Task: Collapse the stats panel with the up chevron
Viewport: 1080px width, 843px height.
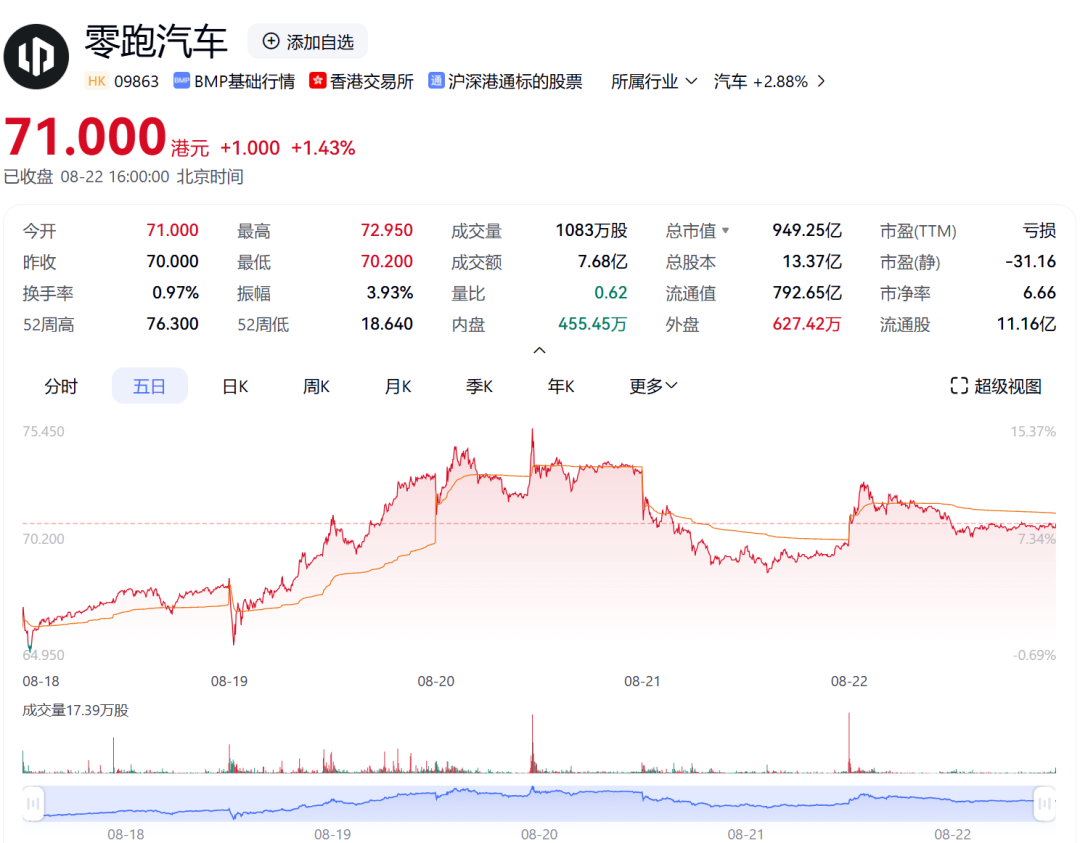Action: (x=539, y=351)
